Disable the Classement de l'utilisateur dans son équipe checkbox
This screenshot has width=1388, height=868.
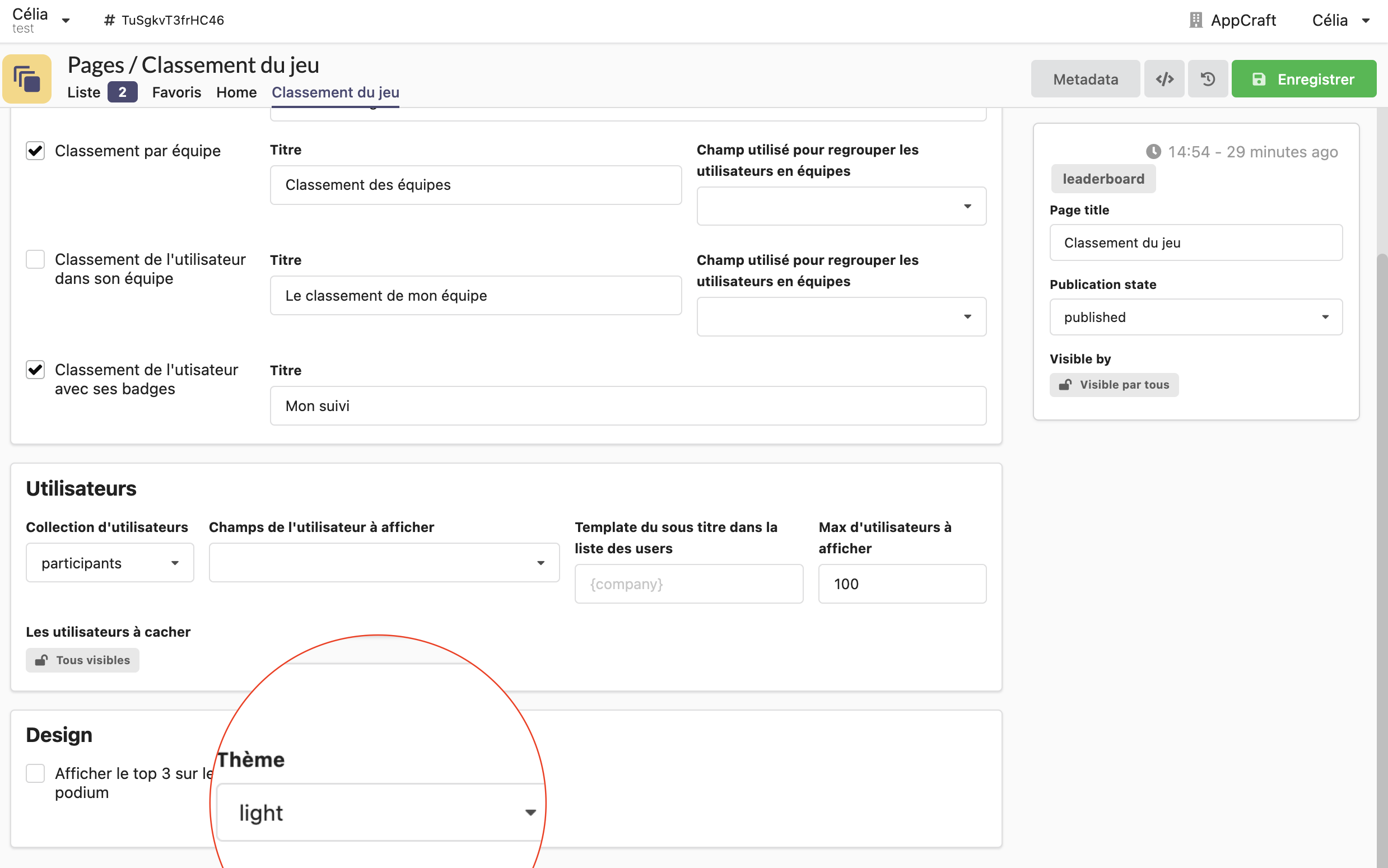pyautogui.click(x=35, y=260)
